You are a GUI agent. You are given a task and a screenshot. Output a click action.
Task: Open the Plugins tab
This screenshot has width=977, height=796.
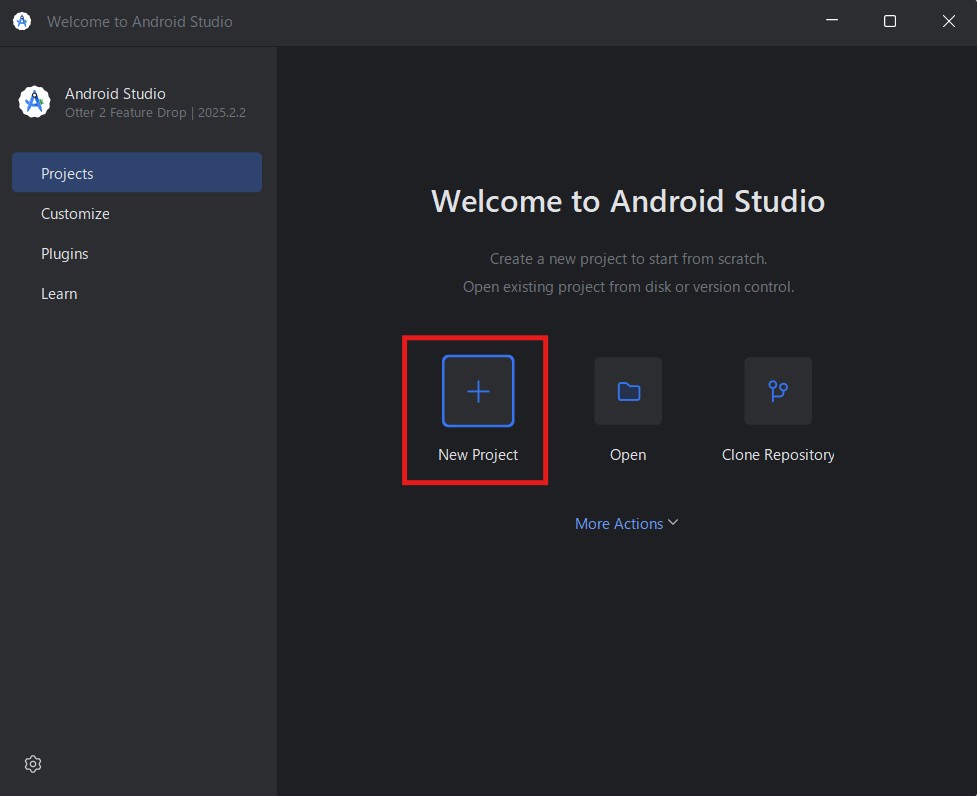pos(65,254)
